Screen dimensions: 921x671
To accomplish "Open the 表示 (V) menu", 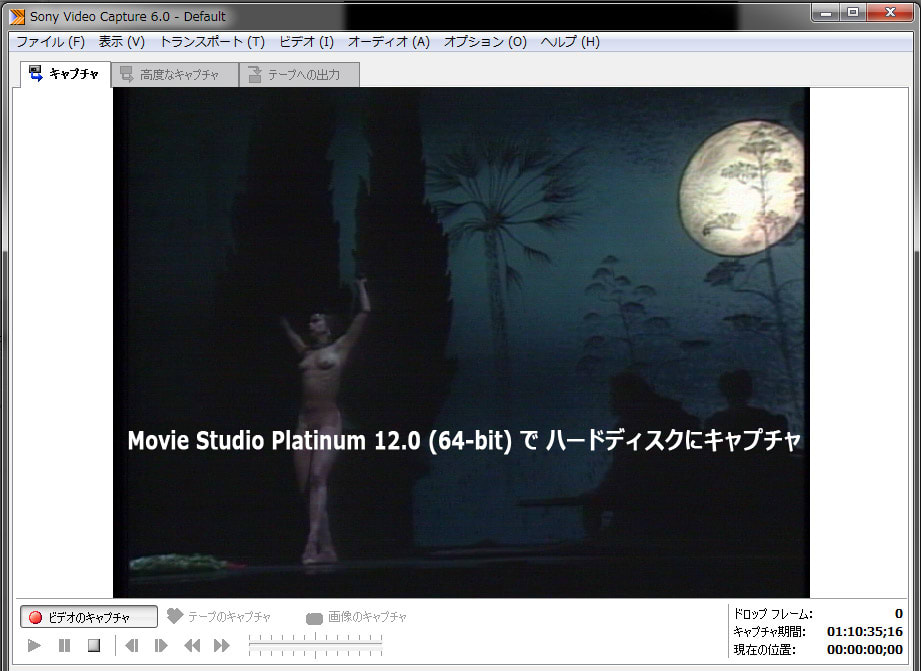I will tap(121, 42).
